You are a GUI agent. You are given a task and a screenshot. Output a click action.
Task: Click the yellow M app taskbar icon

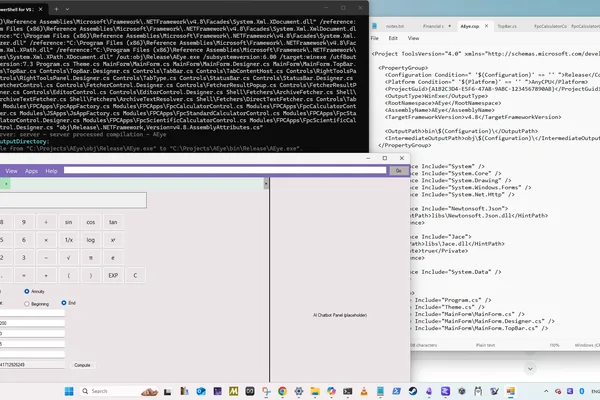point(233,391)
